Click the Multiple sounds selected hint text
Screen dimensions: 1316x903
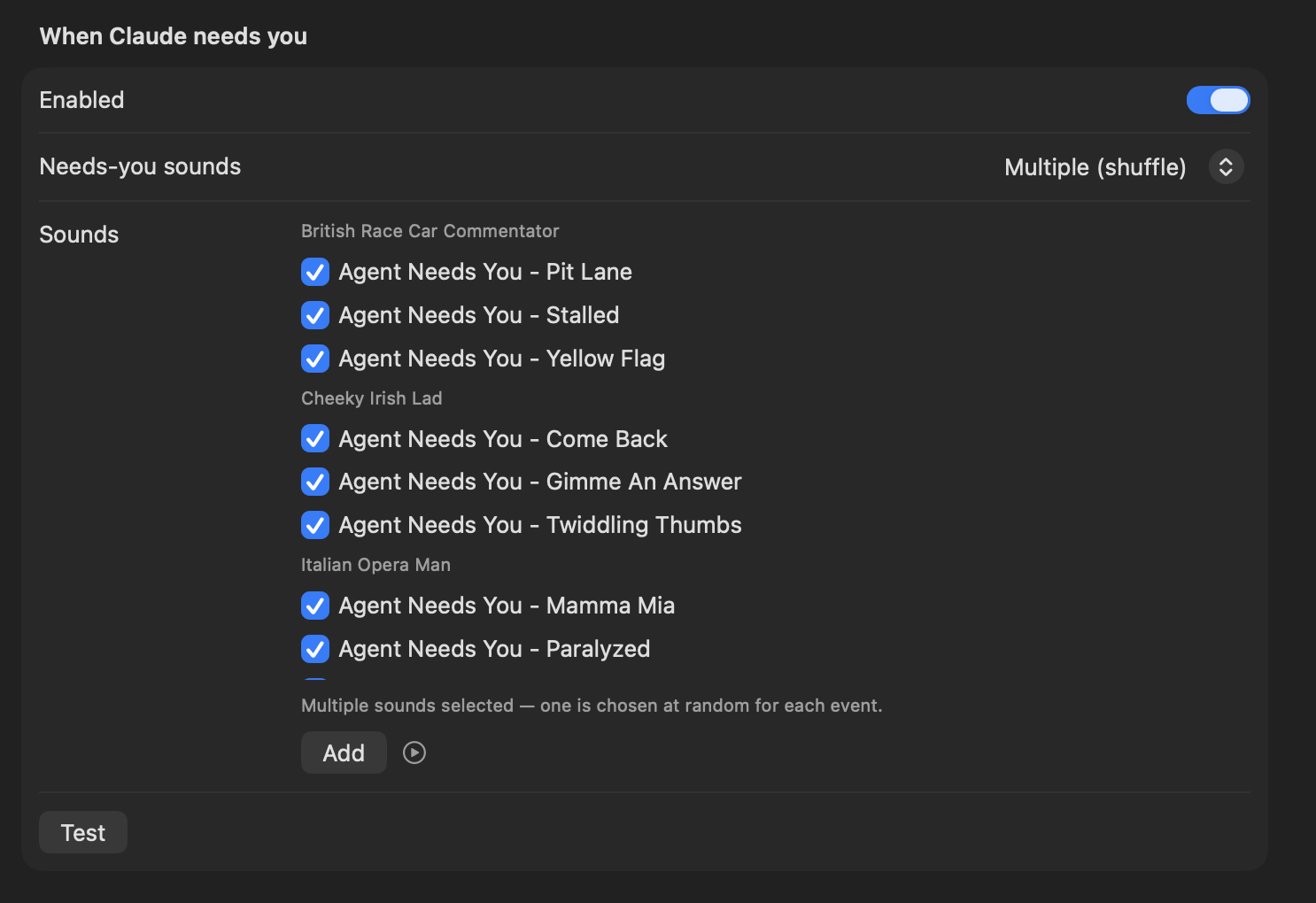592,706
